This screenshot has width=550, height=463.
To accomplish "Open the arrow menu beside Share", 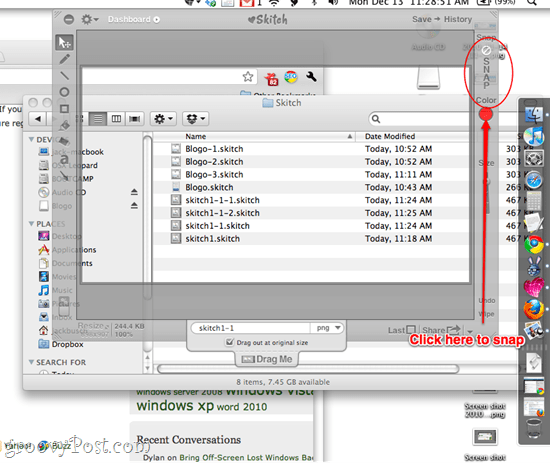I will (x=470, y=331).
